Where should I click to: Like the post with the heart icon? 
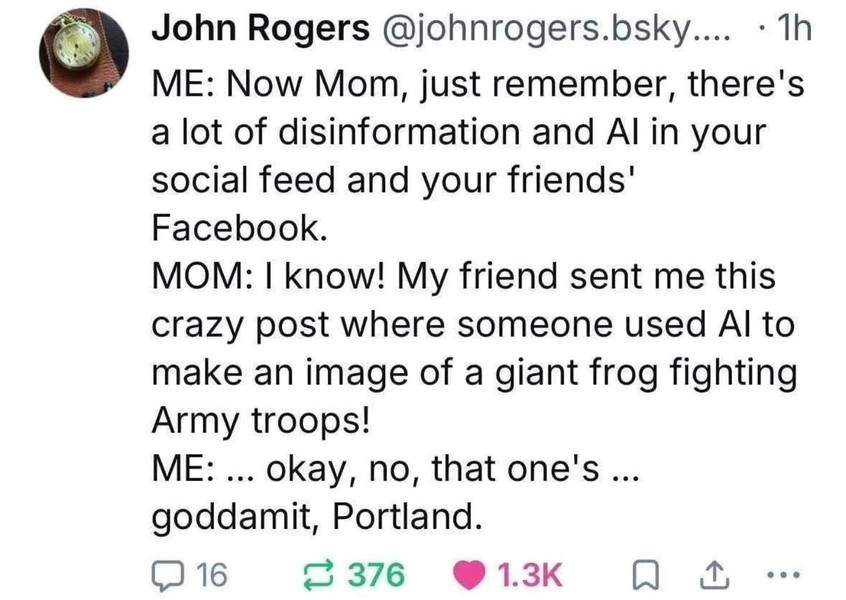tap(470, 573)
